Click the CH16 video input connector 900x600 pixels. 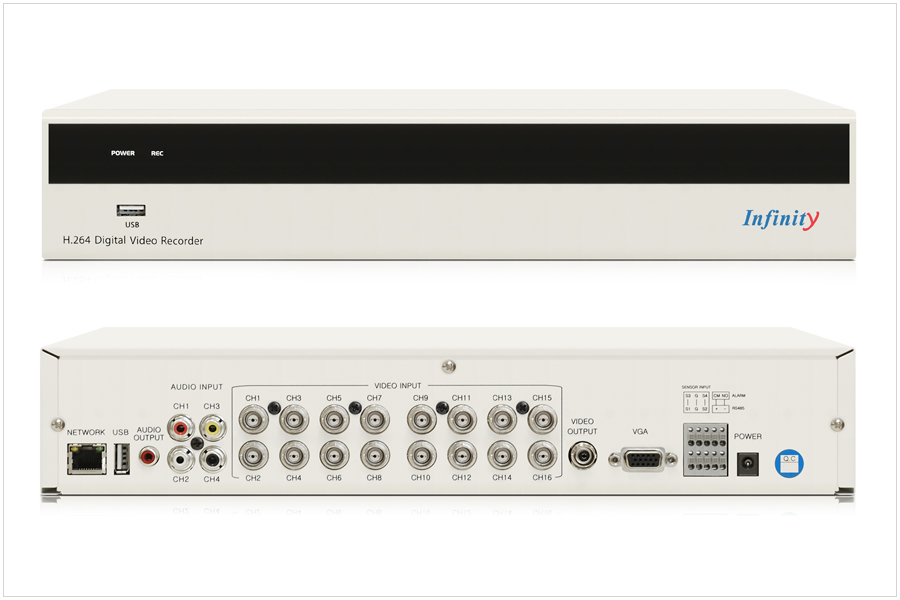pos(542,455)
